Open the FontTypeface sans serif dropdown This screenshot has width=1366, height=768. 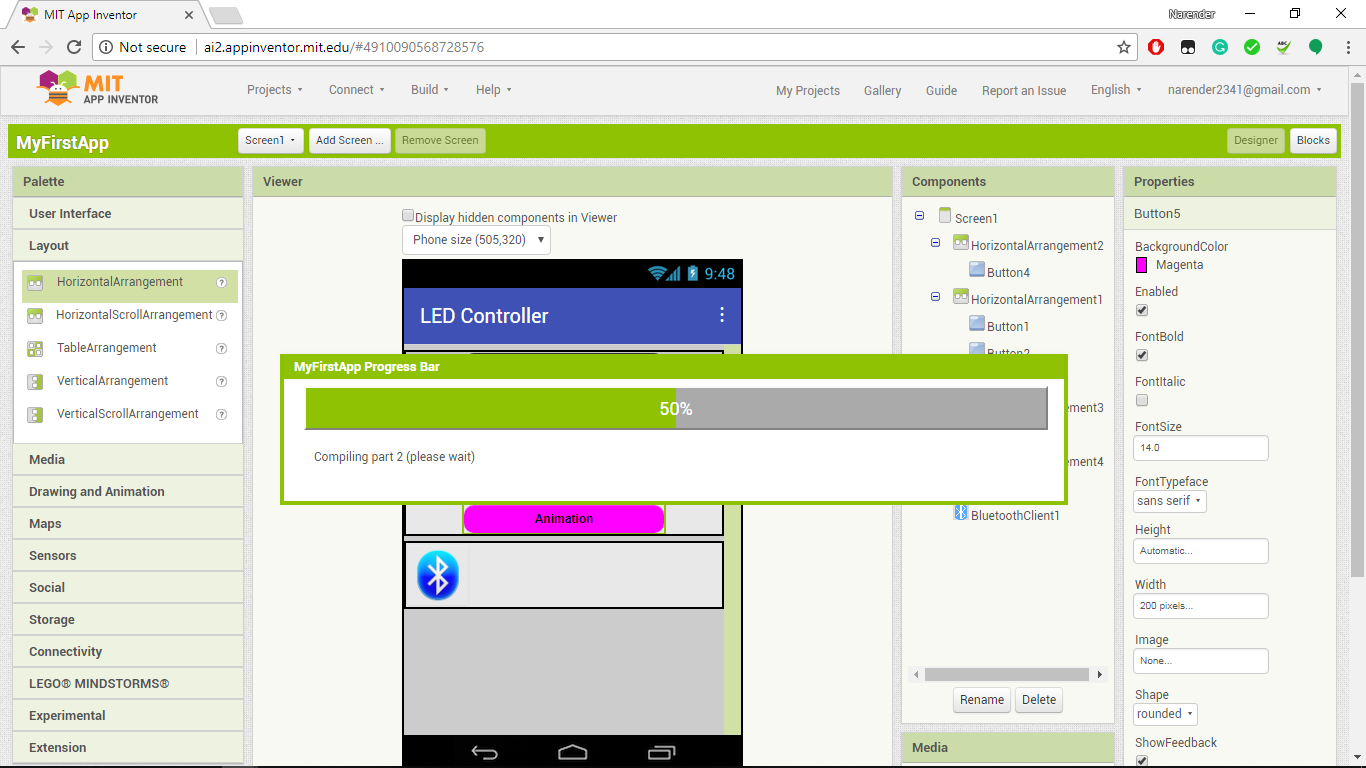[x=1170, y=501]
